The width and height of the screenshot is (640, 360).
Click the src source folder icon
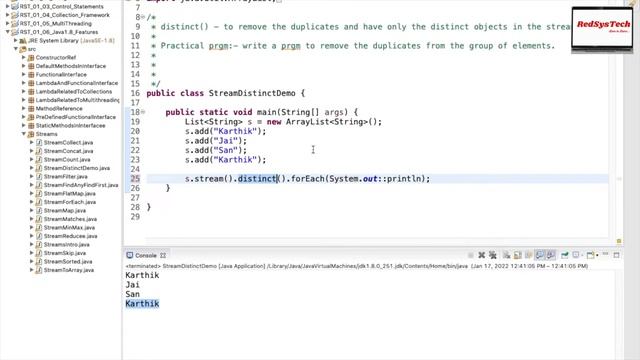click(23, 49)
